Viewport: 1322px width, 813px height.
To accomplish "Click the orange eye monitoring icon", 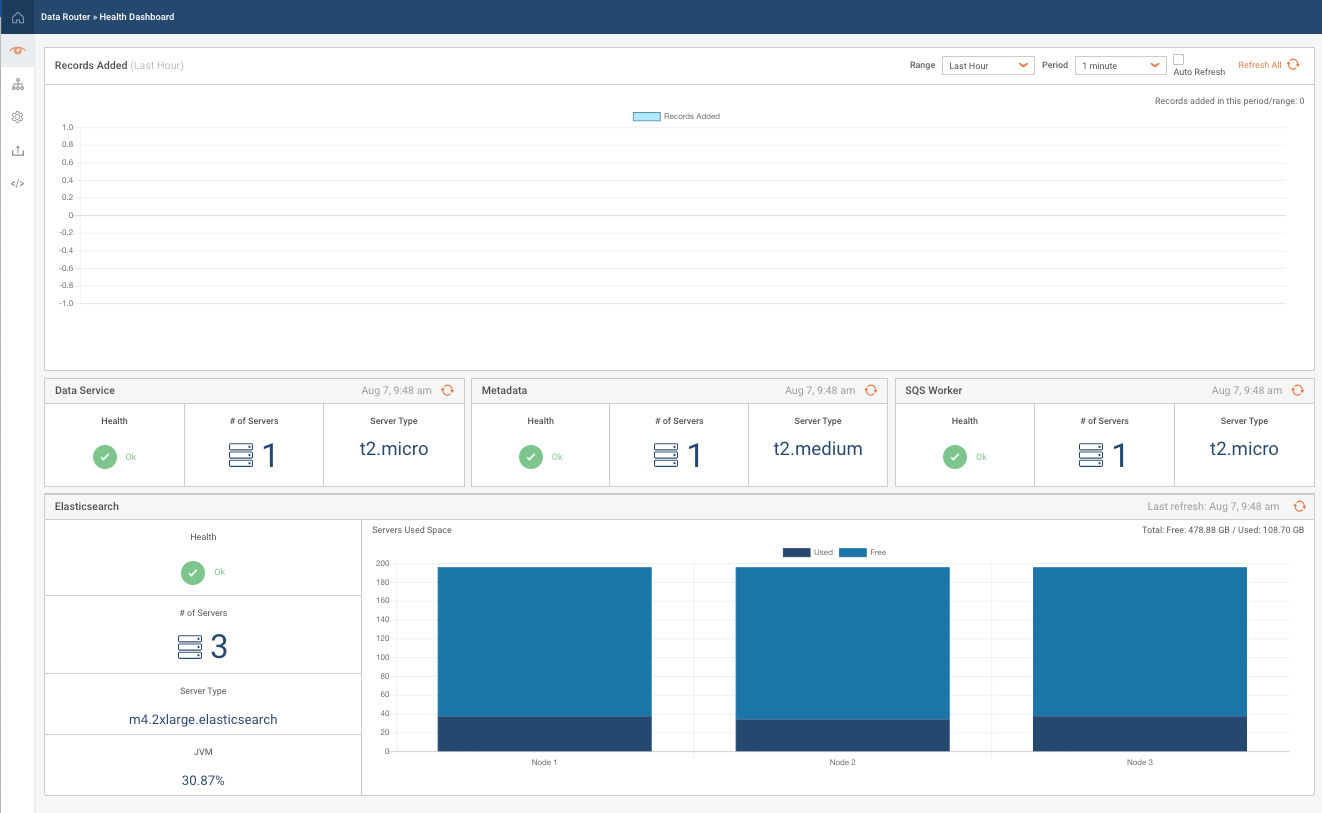I will [x=17, y=50].
